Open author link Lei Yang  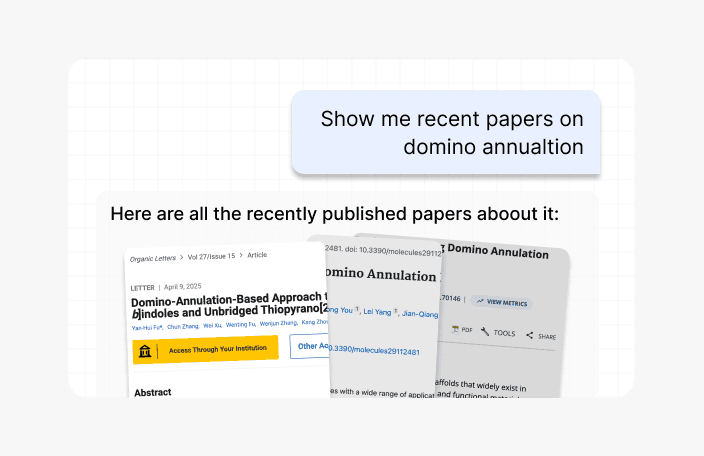tap(377, 311)
